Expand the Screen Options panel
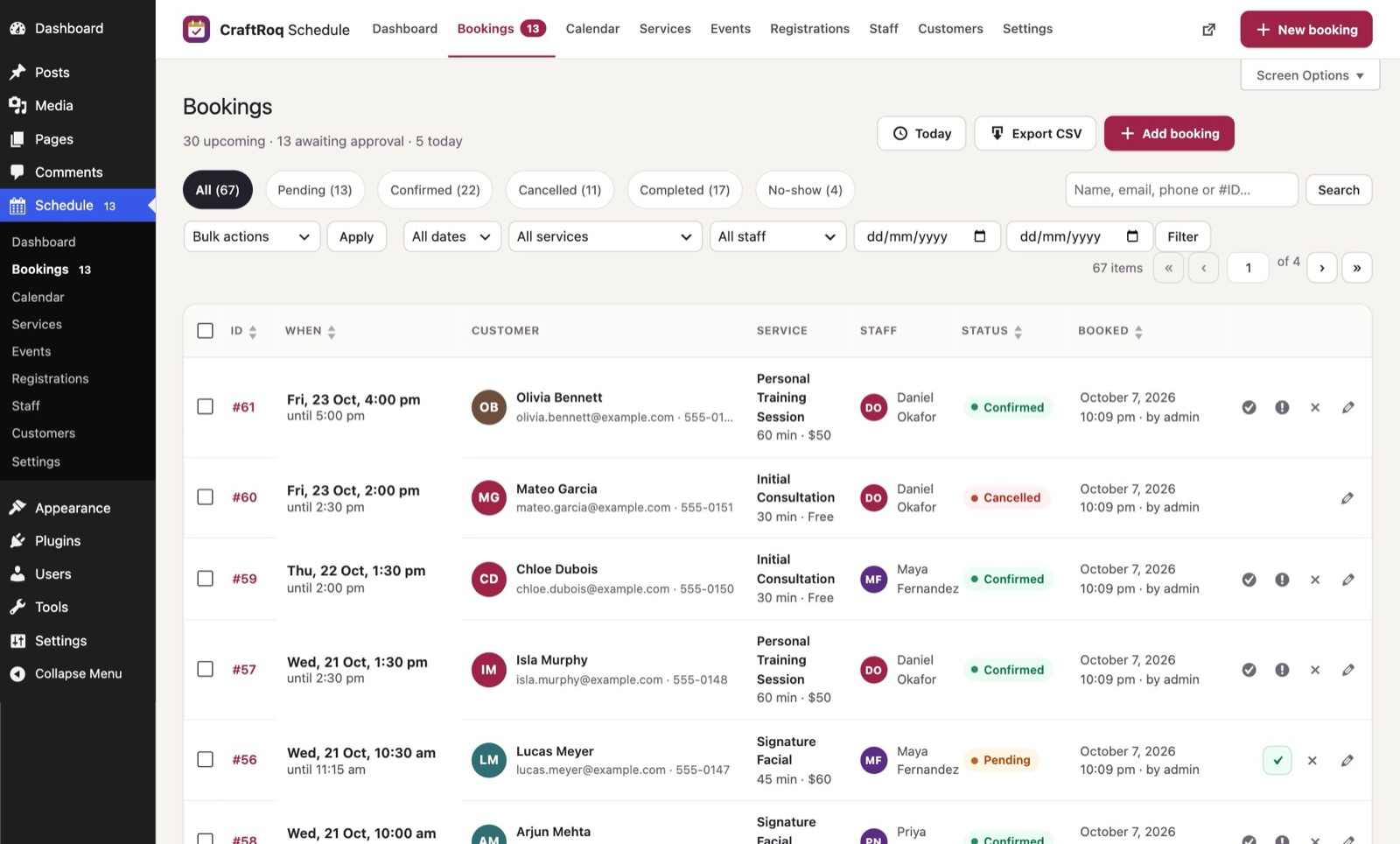 tap(1310, 75)
